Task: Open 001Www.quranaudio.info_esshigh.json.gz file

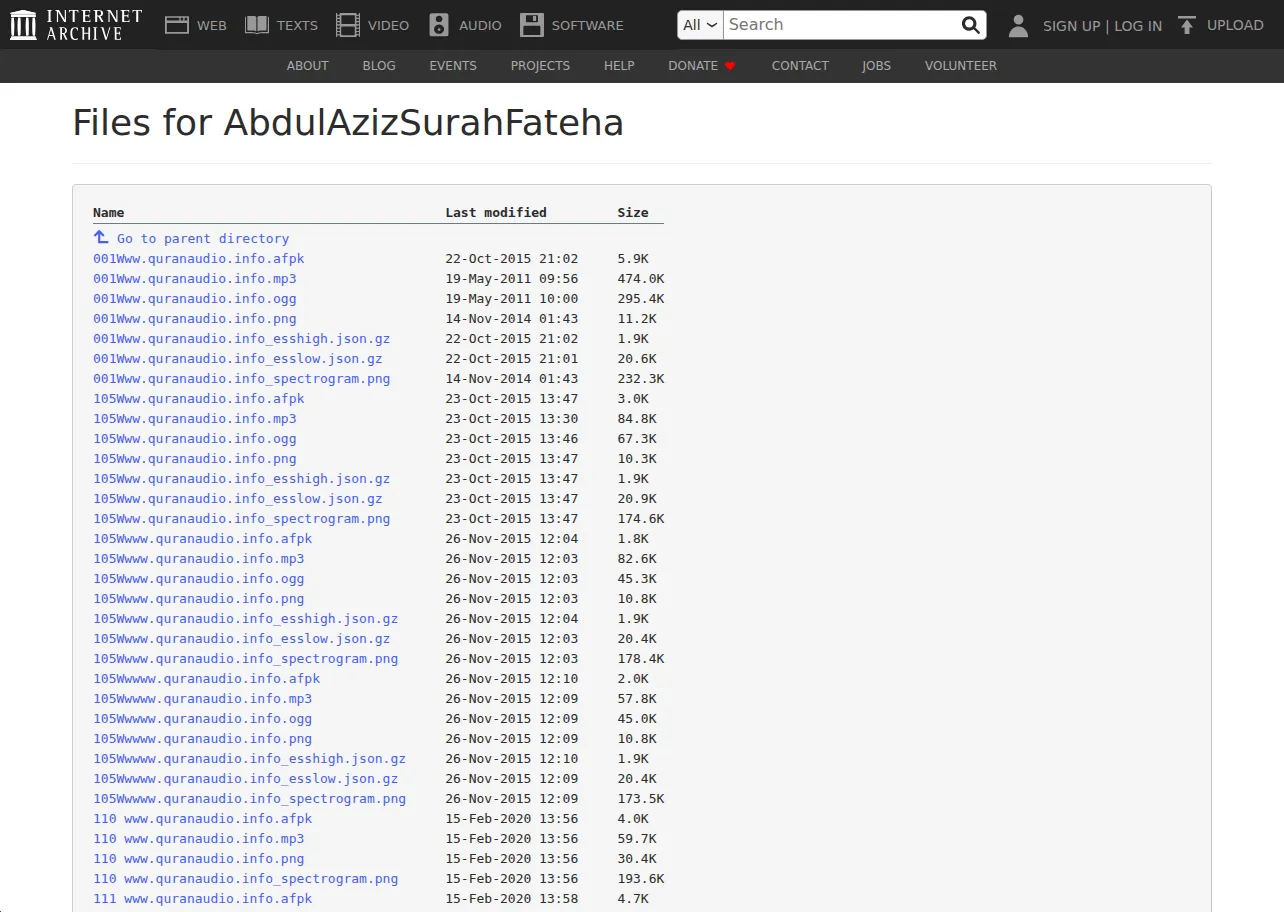Action: point(242,339)
